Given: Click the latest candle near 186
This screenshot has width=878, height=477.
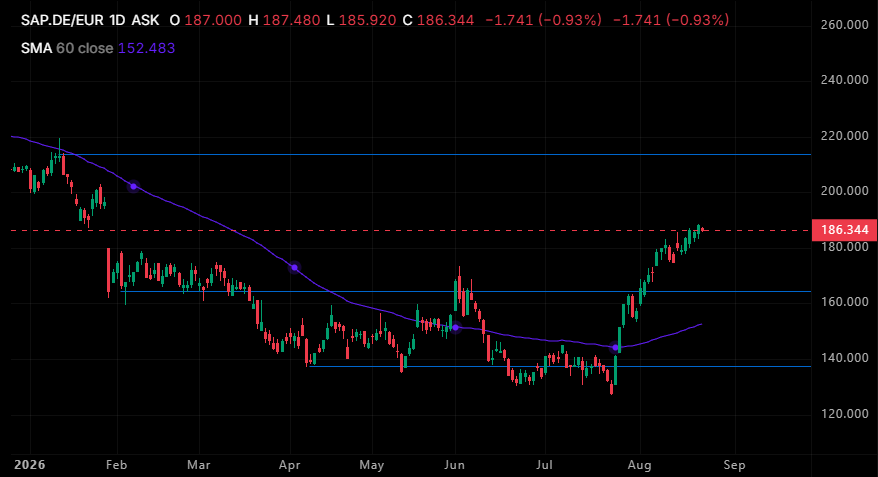Looking at the screenshot, I should (702, 230).
